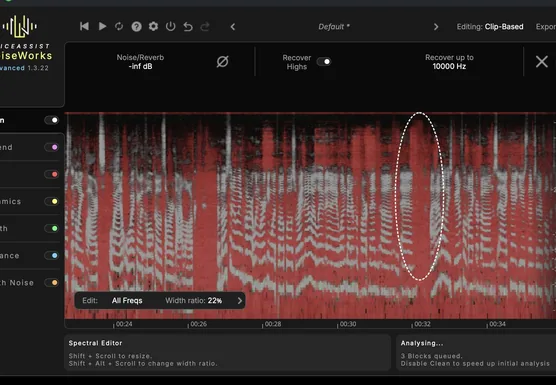Select the Dynamics module label
This screenshot has width=556, height=385.
click(10, 201)
